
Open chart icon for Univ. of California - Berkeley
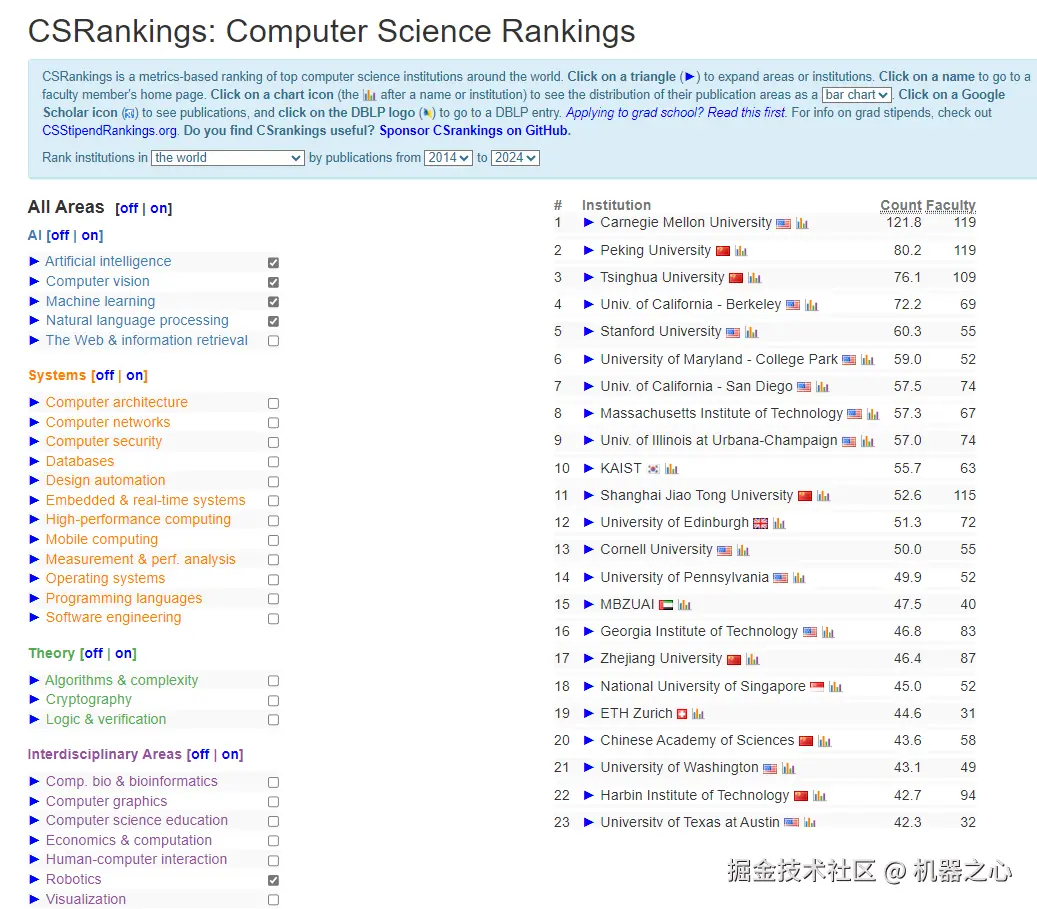pos(811,306)
